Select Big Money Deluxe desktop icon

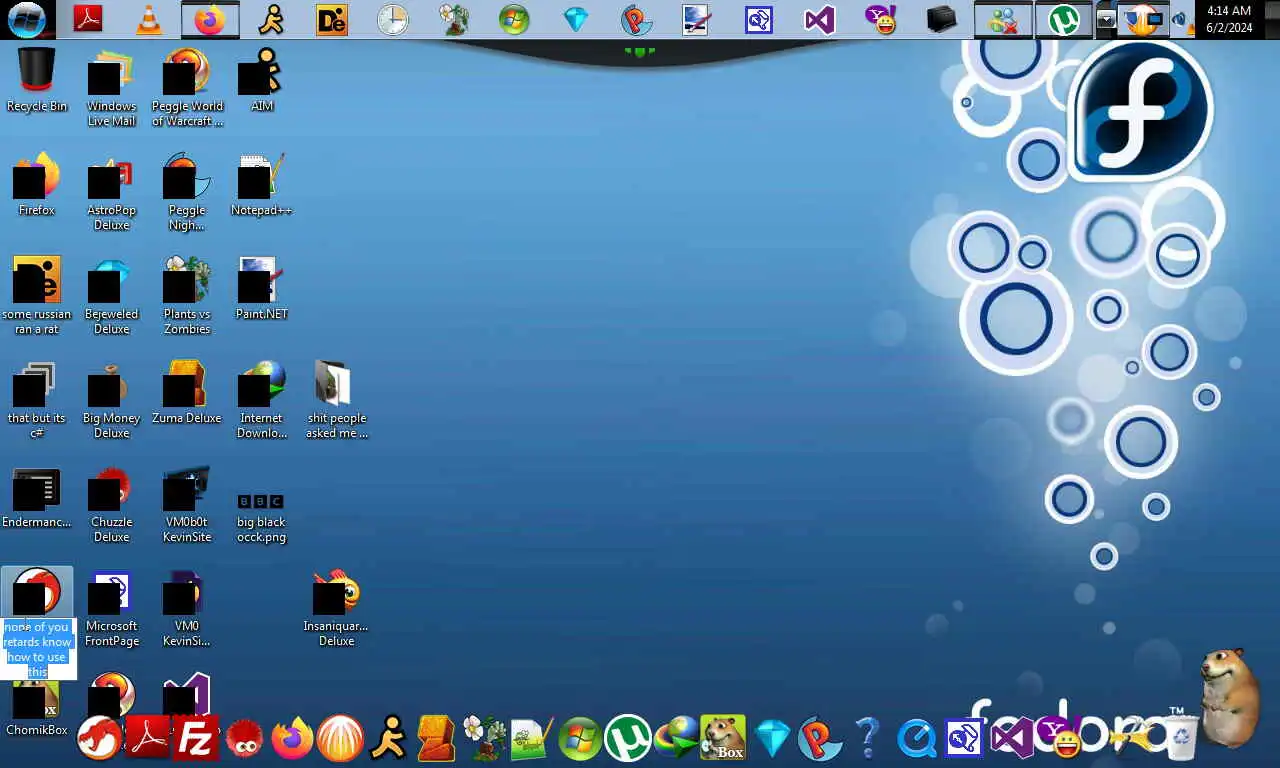coord(111,399)
